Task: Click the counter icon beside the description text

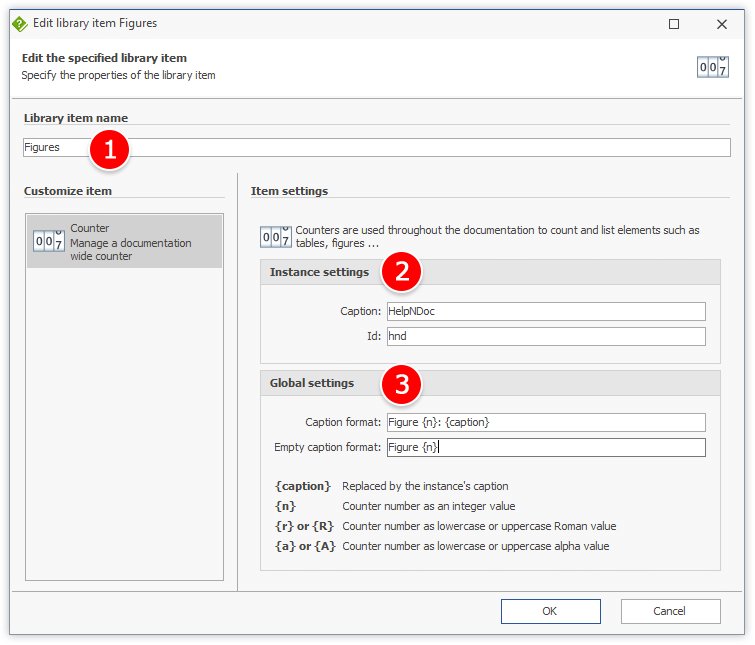Action: point(275,237)
